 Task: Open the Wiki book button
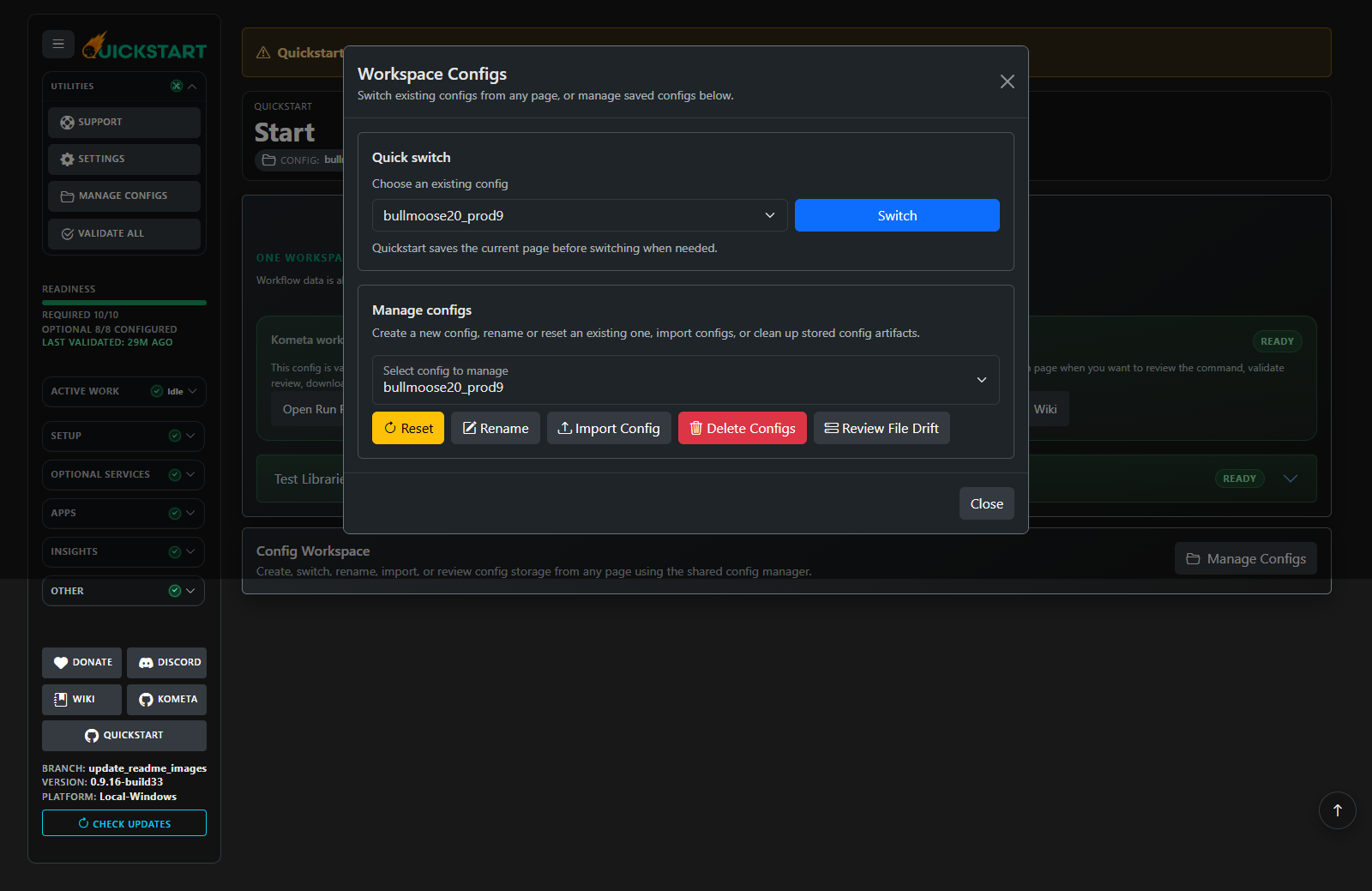click(x=82, y=700)
